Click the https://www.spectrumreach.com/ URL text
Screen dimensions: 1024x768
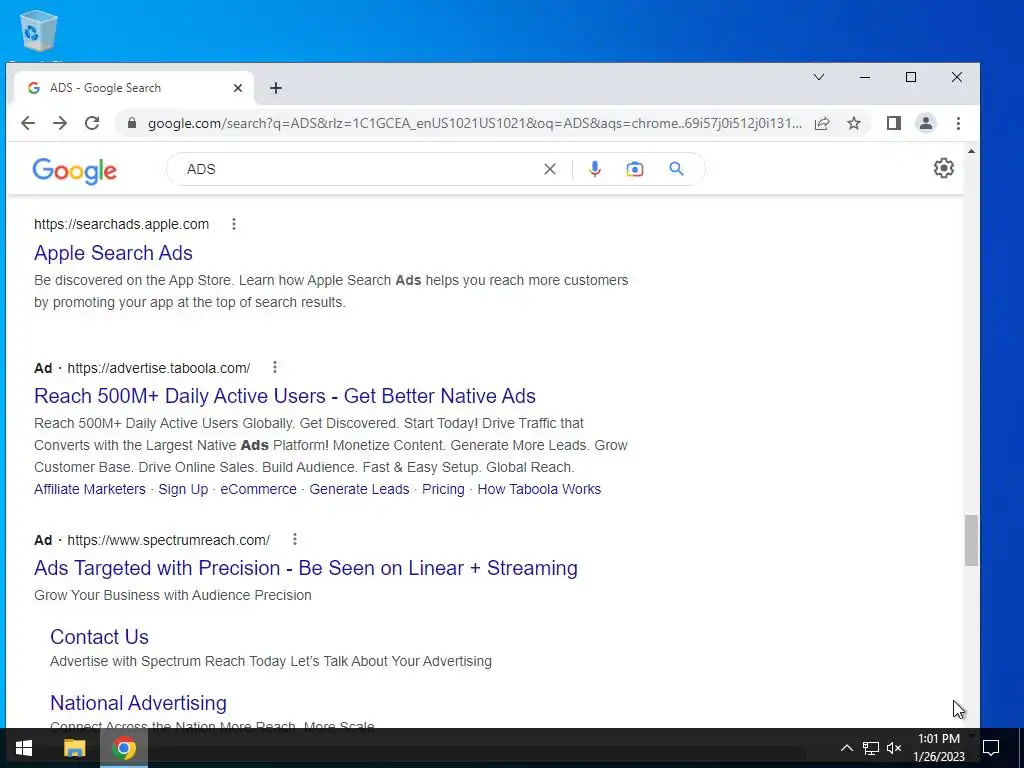(168, 540)
